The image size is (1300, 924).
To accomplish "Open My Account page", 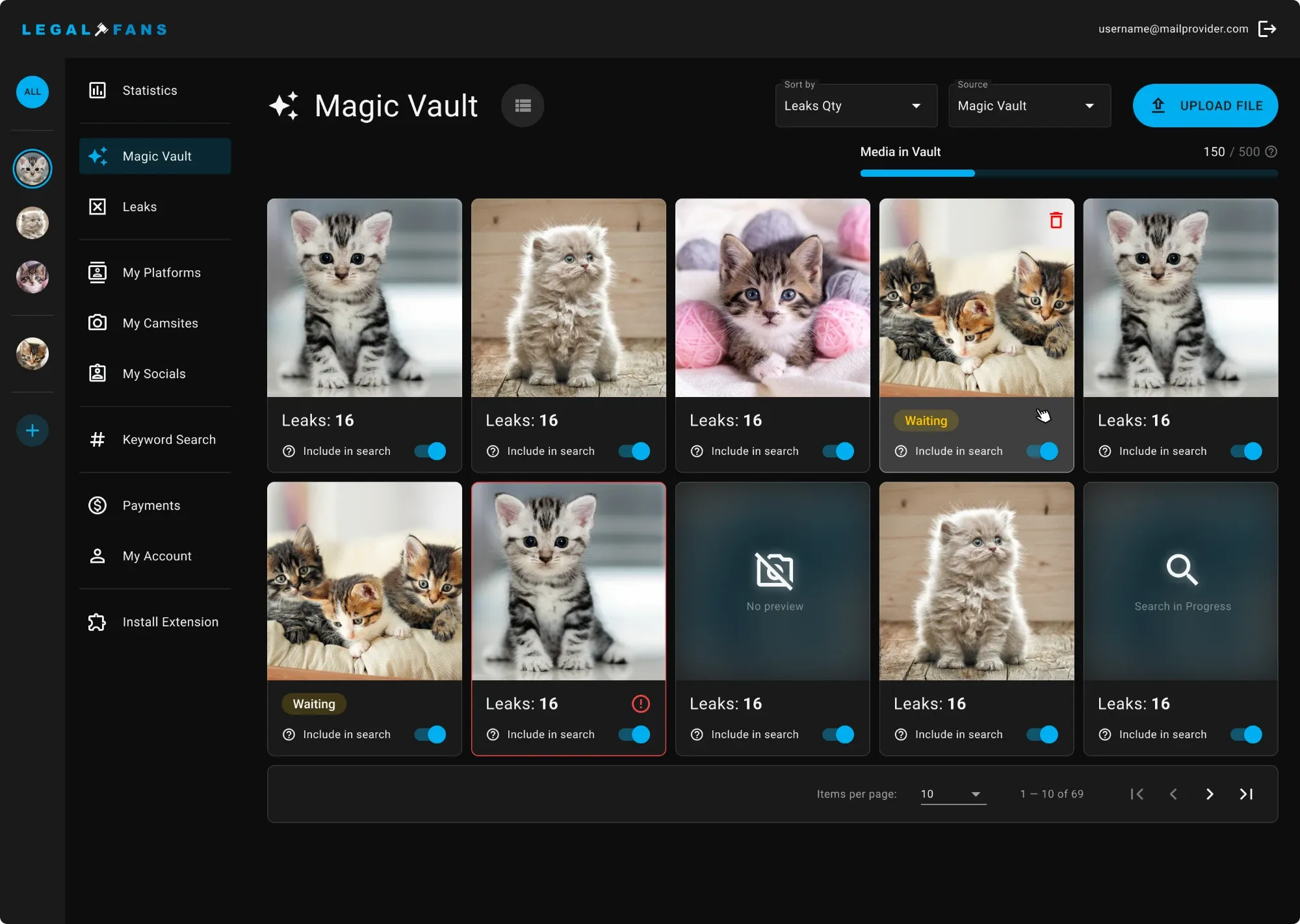I will pos(155,556).
